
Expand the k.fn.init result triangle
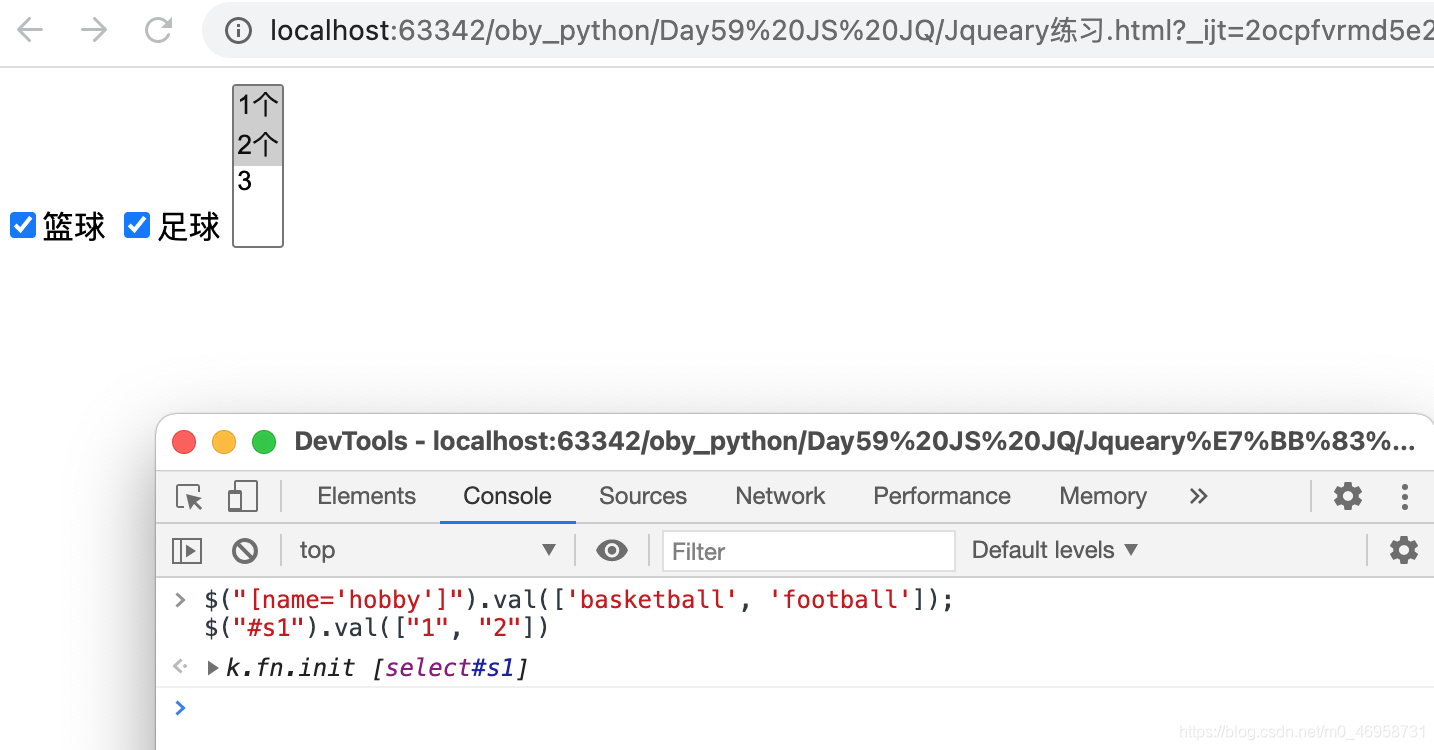[212, 668]
